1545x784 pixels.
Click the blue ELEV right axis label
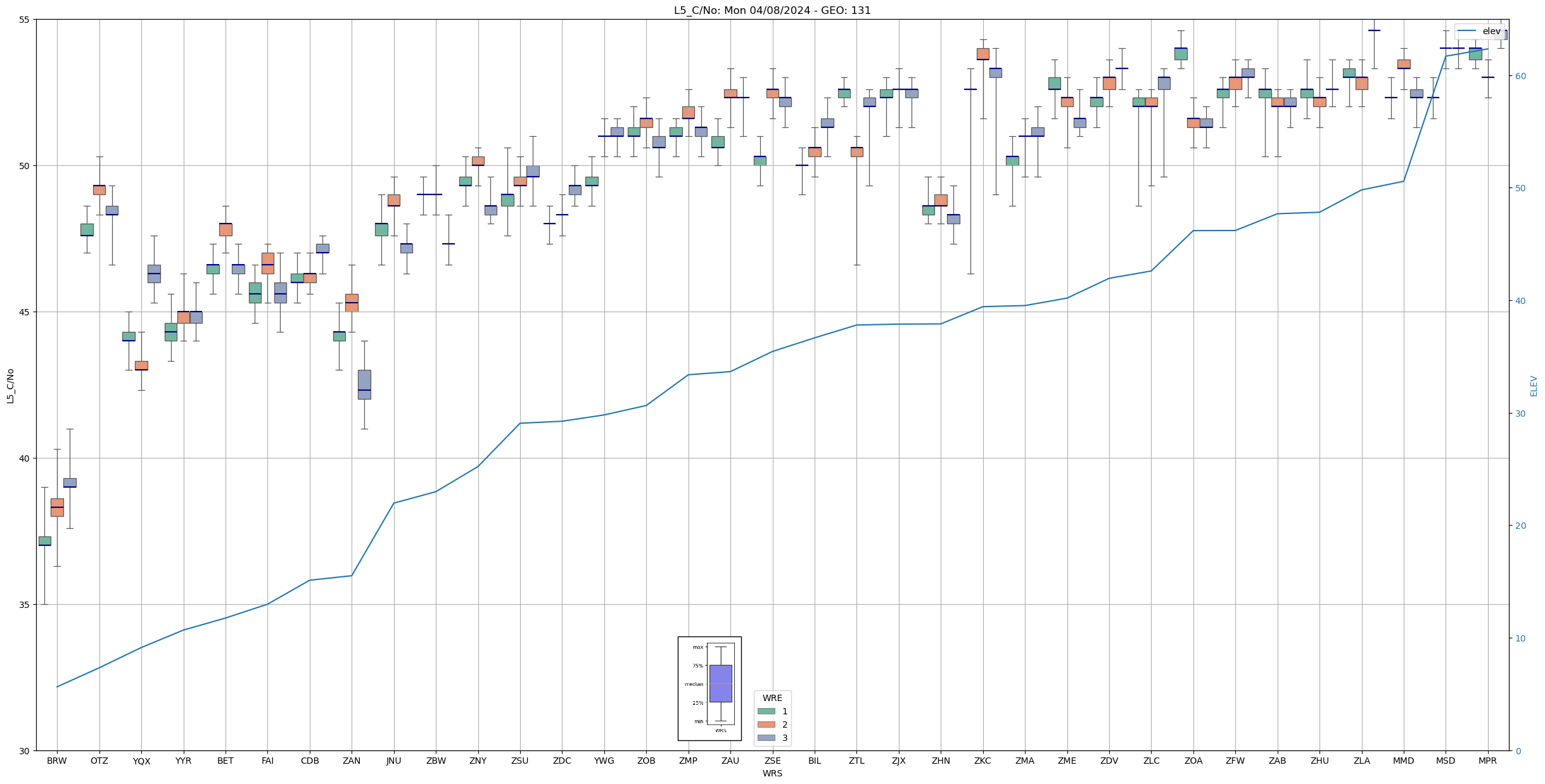(x=1534, y=386)
